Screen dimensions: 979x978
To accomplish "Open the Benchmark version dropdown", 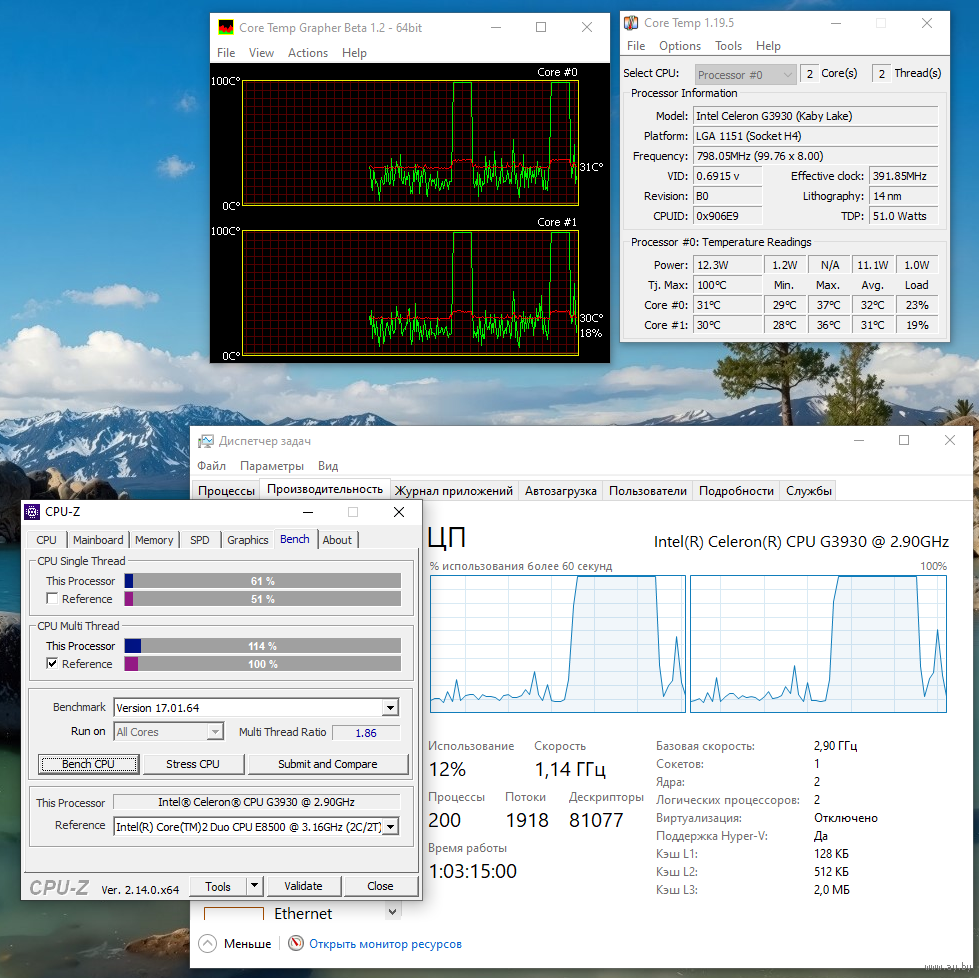I will pyautogui.click(x=390, y=708).
